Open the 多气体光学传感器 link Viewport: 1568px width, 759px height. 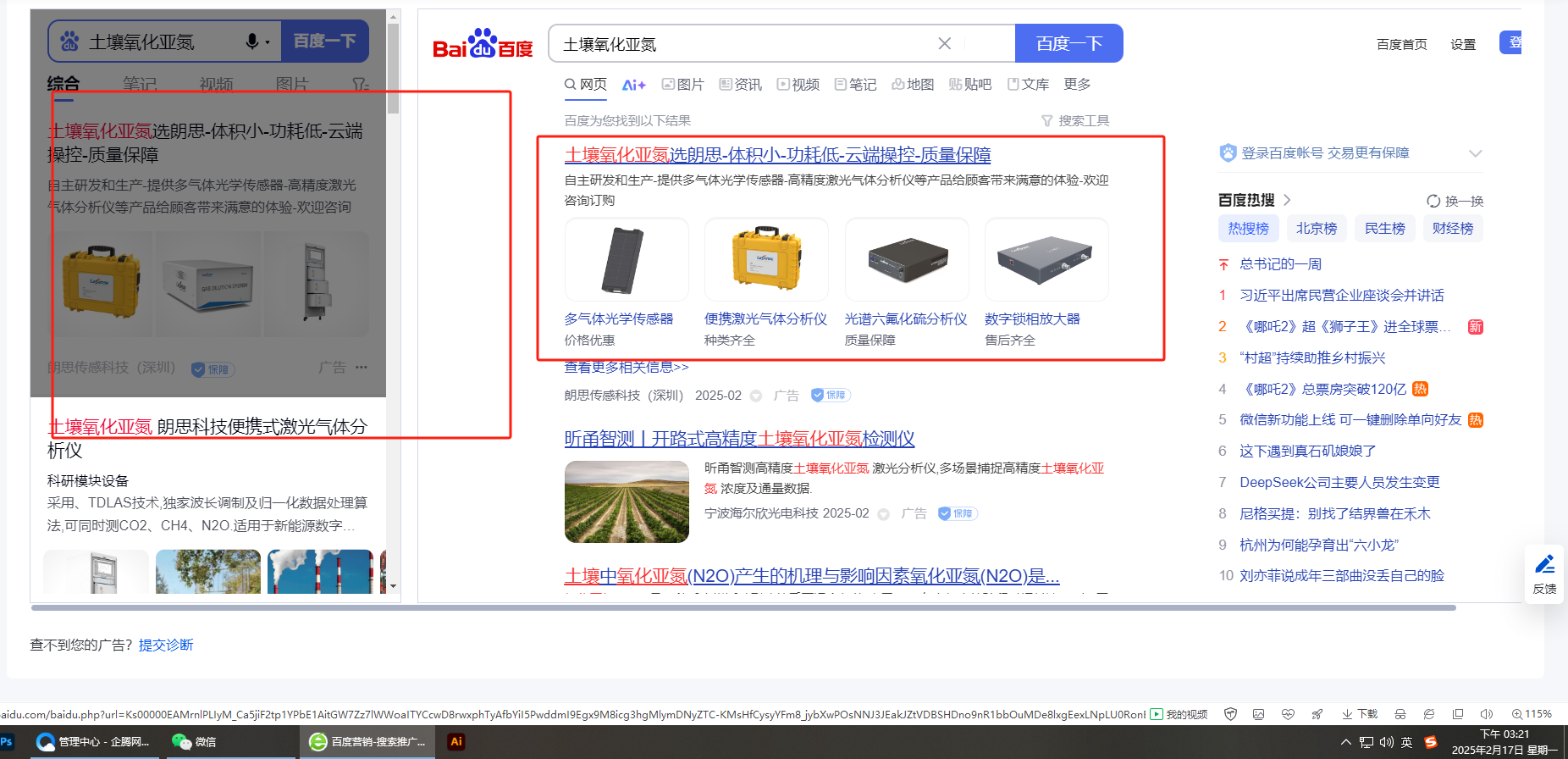click(619, 319)
